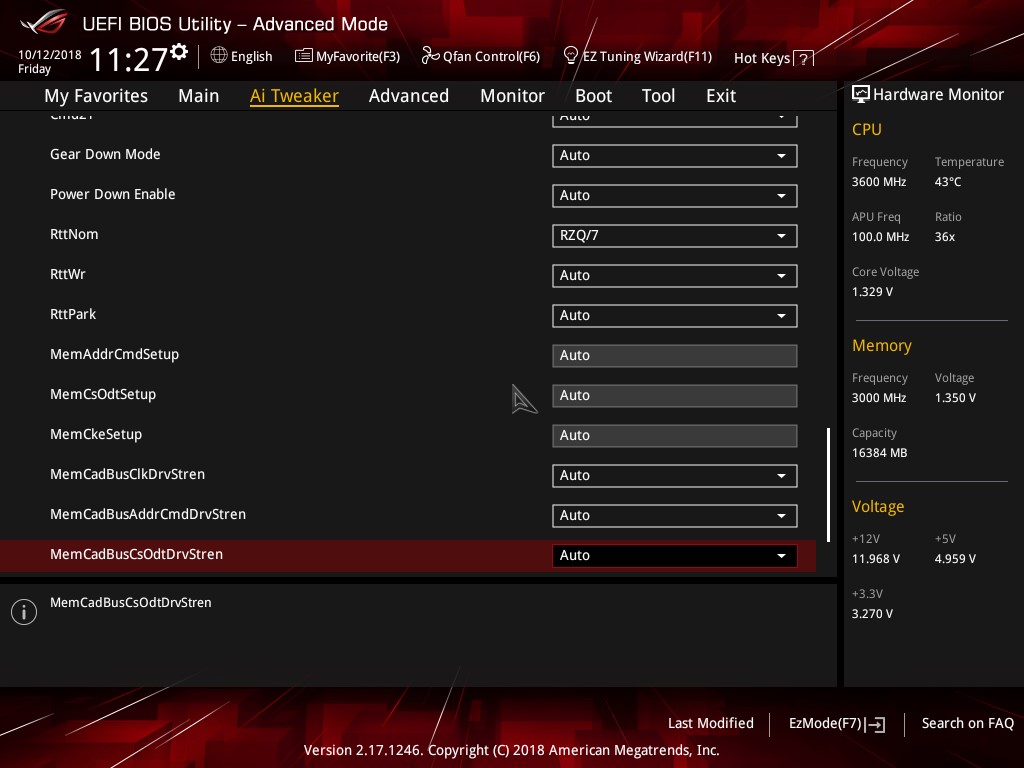Click the CPU temperature 43°C value
Viewport: 1024px width, 768px height.
(948, 182)
